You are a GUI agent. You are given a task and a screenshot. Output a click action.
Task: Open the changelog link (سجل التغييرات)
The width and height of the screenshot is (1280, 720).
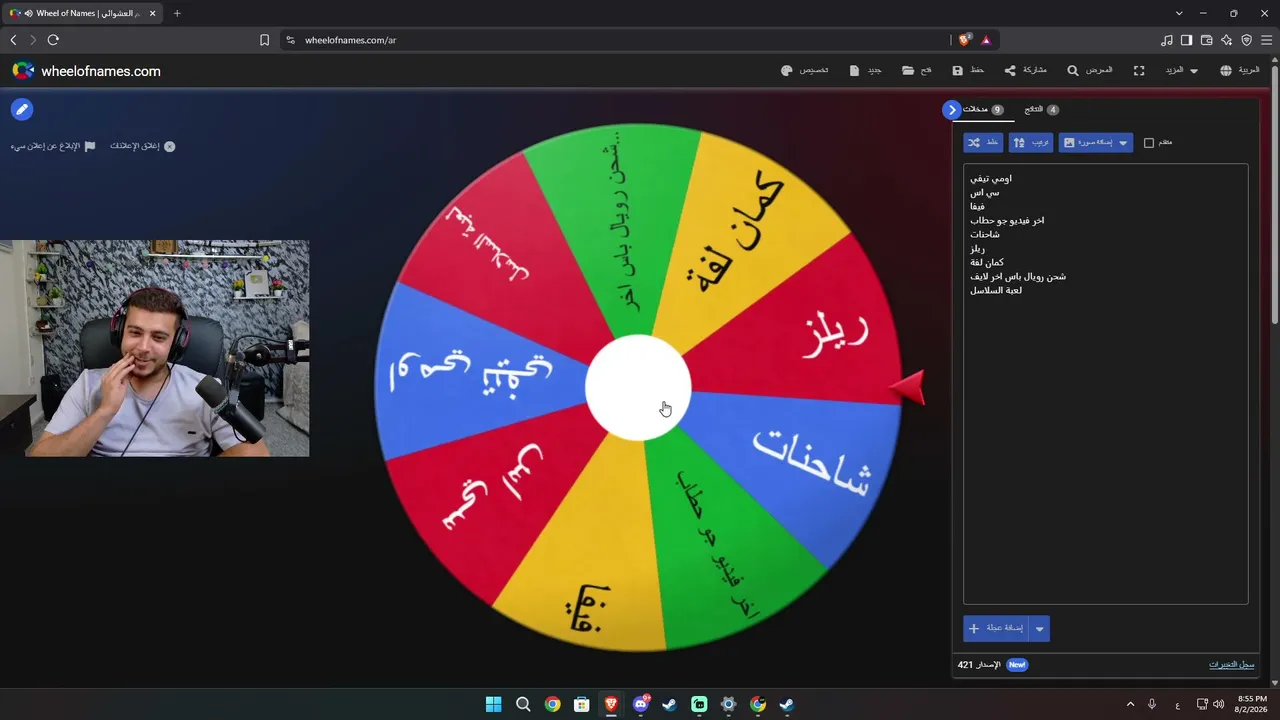coord(1231,665)
